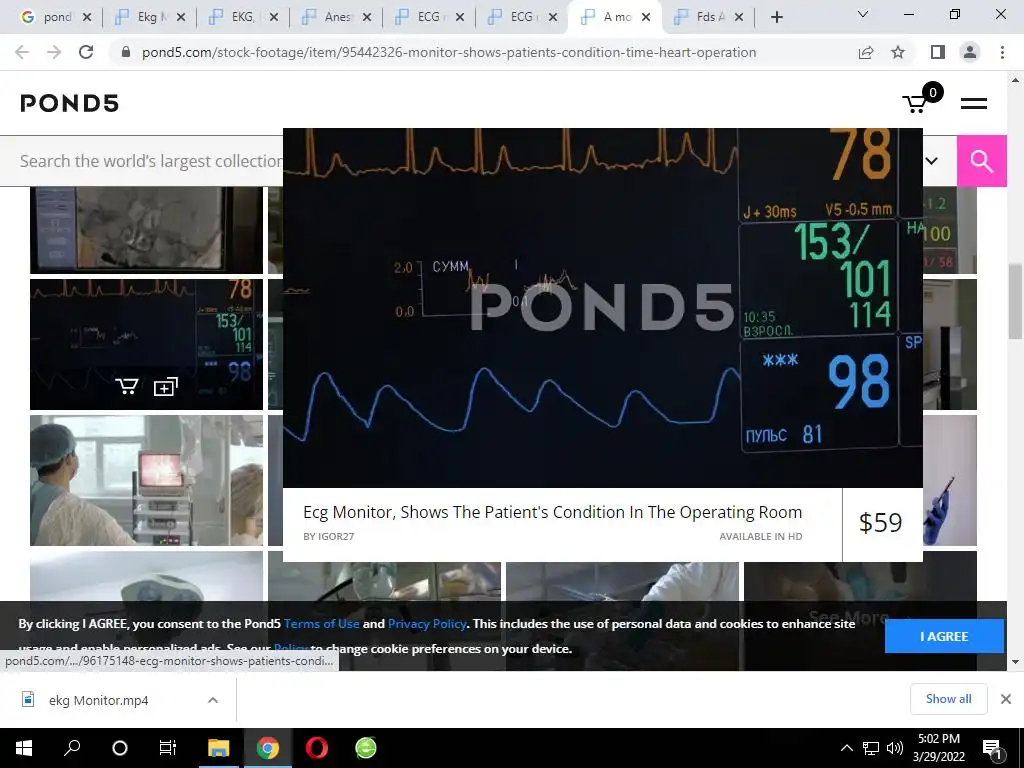Reload the current page
The image size is (1024, 768).
pos(86,52)
